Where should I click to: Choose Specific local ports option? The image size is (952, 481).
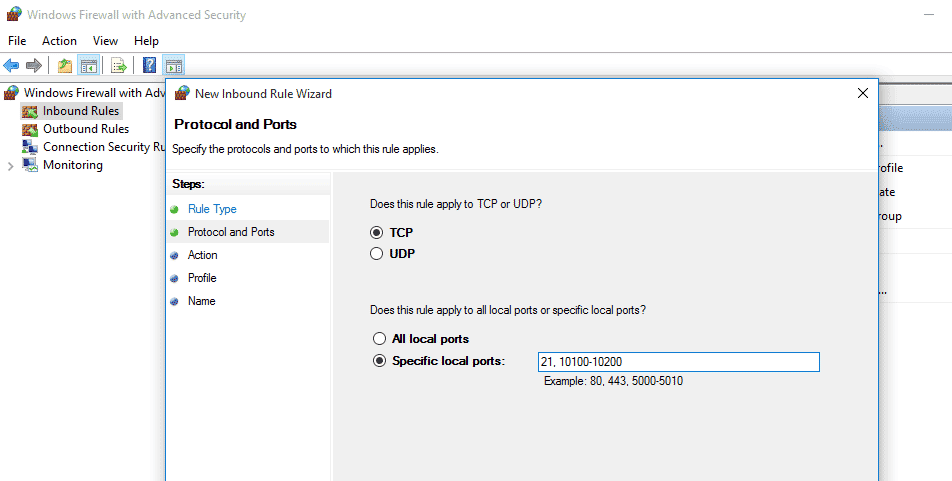379,361
